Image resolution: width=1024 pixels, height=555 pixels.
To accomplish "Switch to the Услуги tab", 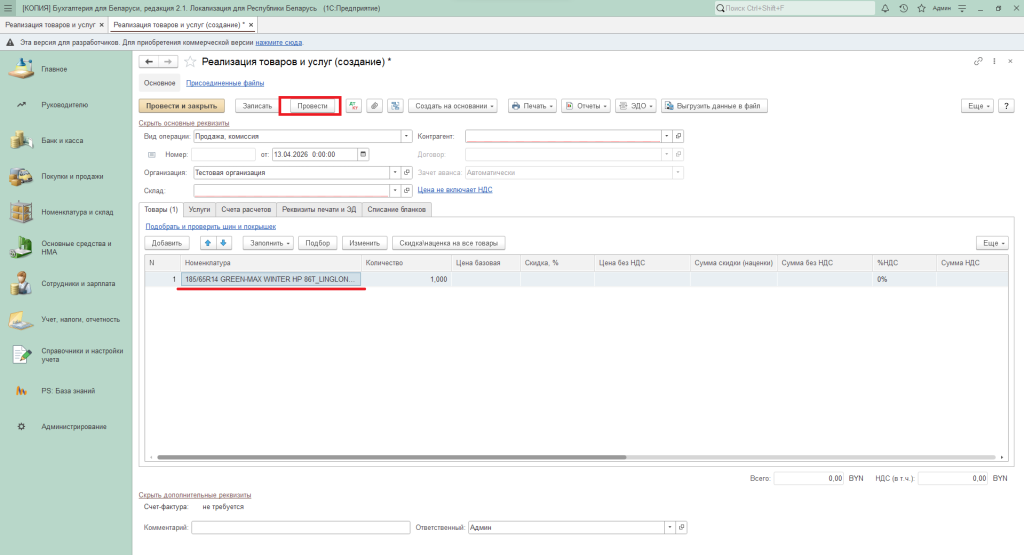I will coord(199,209).
